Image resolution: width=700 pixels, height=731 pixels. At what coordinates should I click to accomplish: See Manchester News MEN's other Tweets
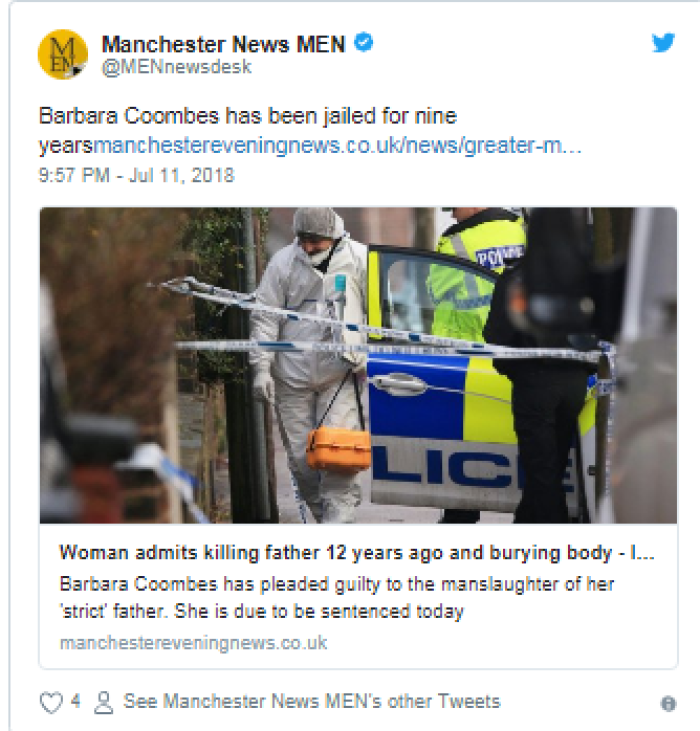[311, 701]
